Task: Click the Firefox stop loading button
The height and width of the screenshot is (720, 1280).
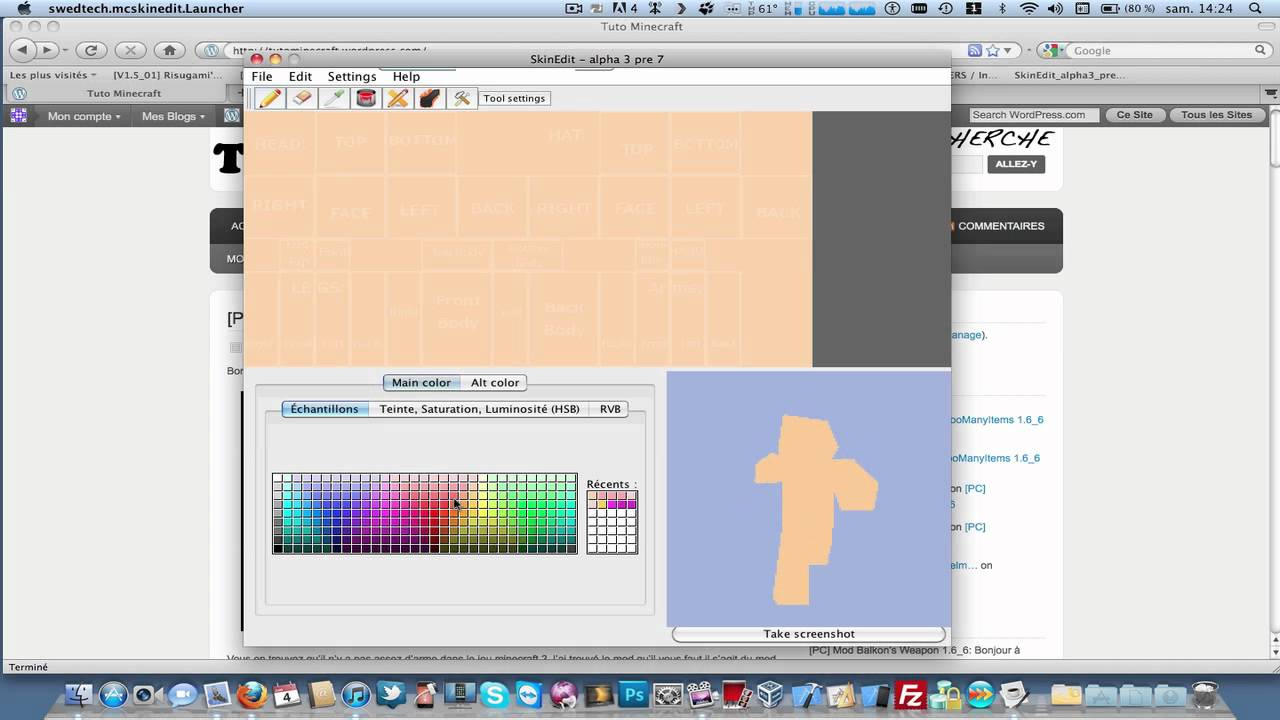Action: coord(130,50)
